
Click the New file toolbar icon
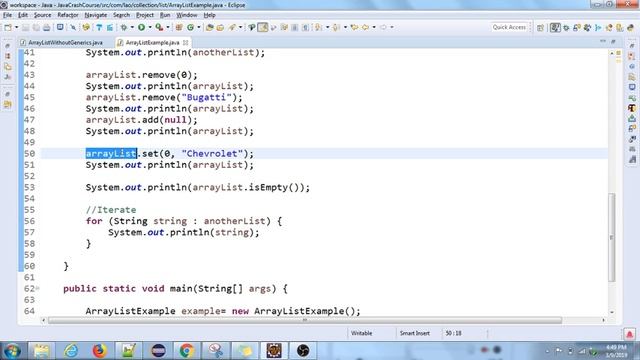(x=8, y=27)
